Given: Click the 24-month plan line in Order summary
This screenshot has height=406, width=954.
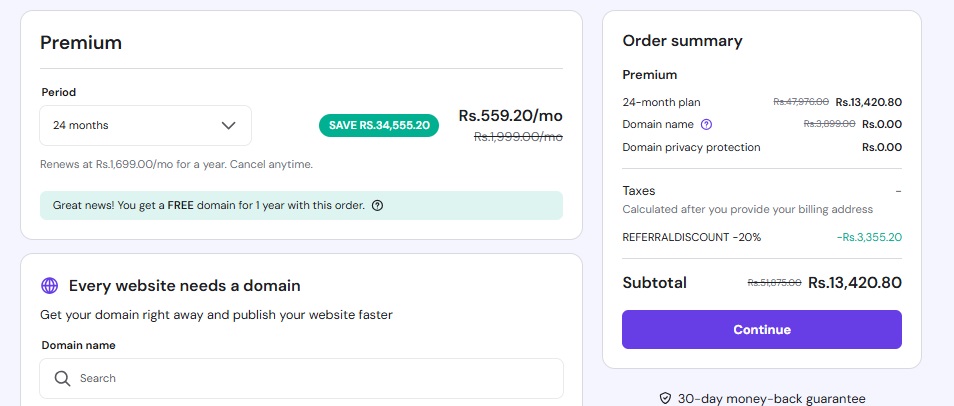Looking at the screenshot, I should click(661, 101).
